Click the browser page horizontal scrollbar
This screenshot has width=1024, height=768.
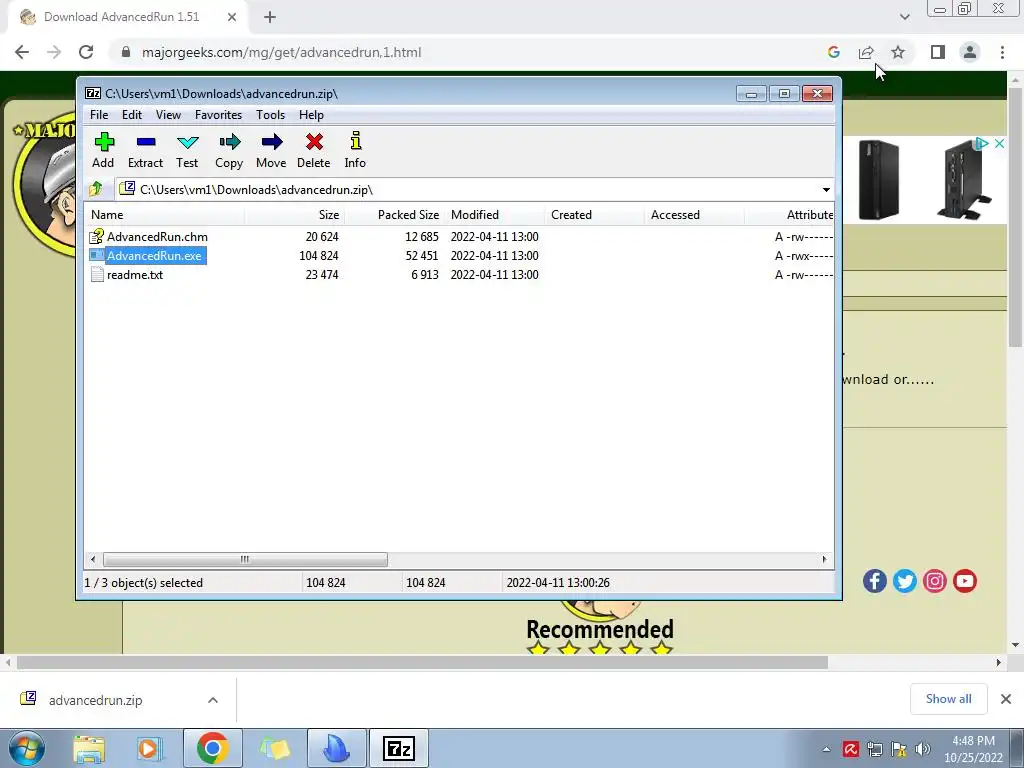click(x=423, y=662)
